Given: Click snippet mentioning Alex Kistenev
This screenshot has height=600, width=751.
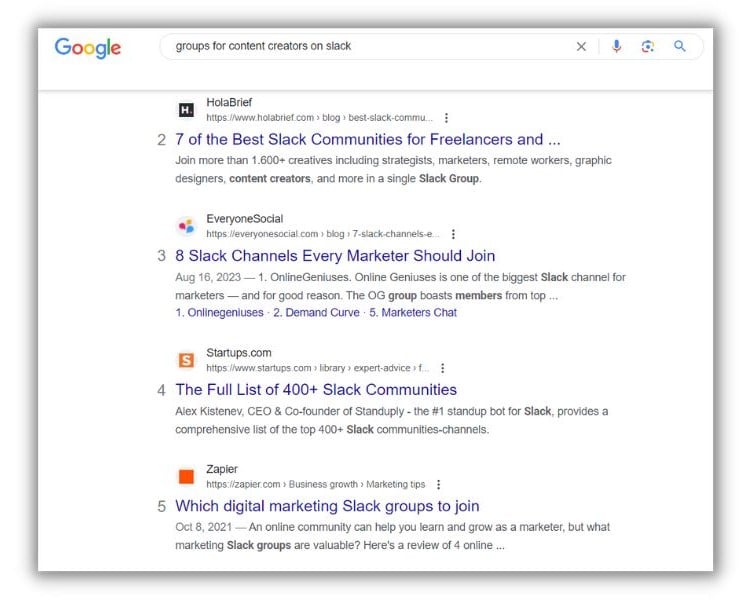Looking at the screenshot, I should point(391,420).
